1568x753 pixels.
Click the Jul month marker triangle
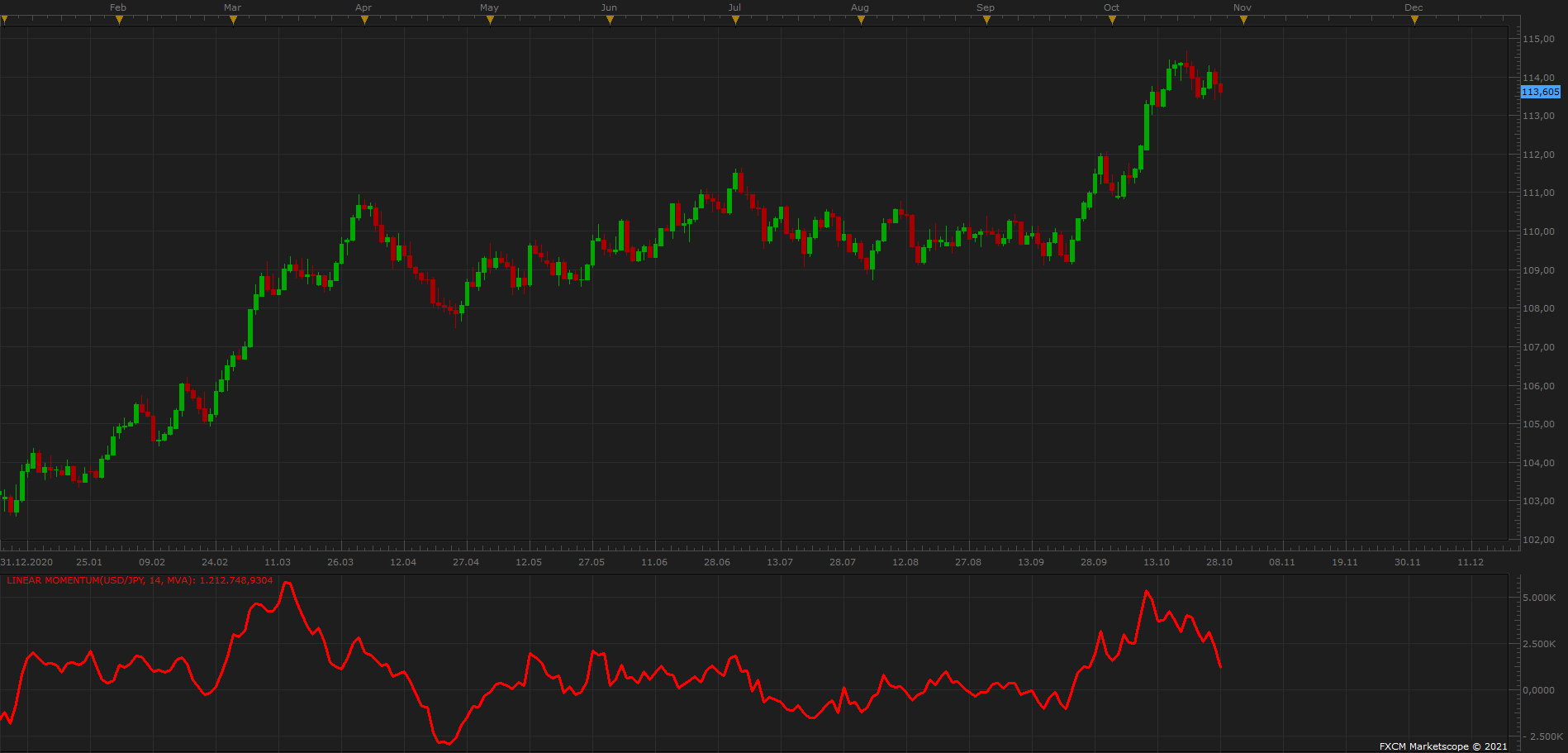[735, 20]
